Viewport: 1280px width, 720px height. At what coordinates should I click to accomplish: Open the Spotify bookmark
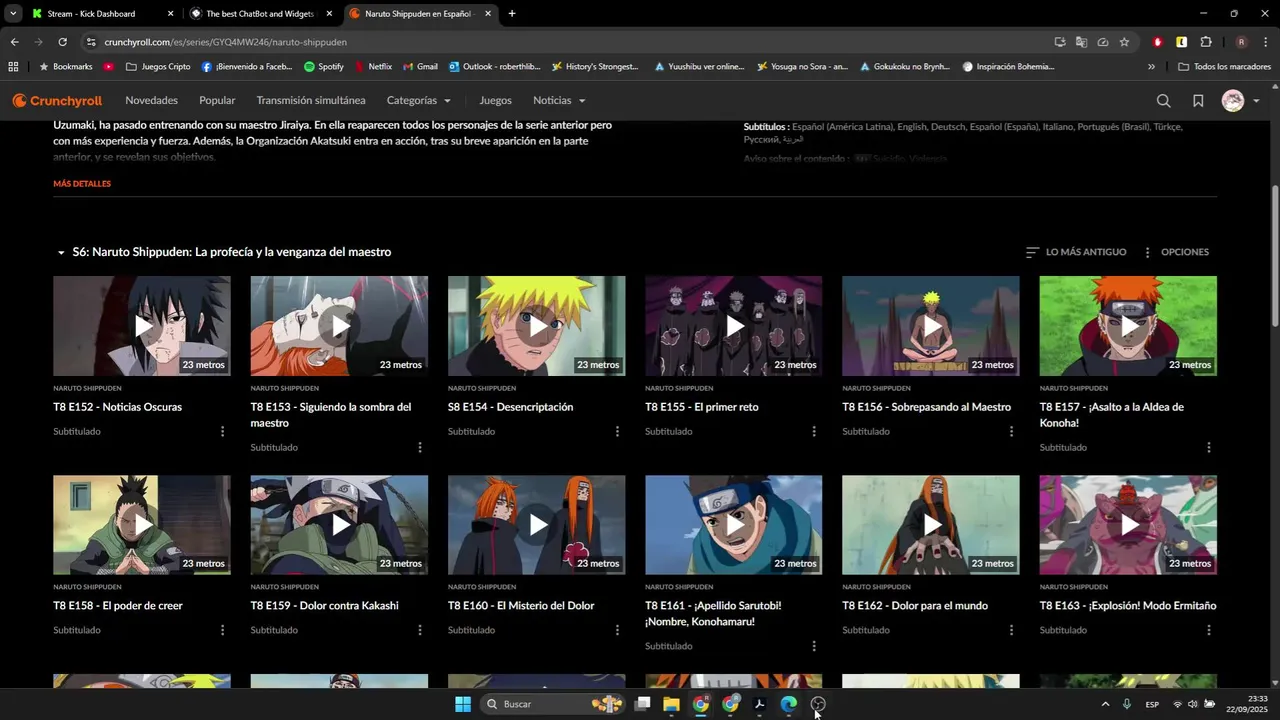coord(323,67)
